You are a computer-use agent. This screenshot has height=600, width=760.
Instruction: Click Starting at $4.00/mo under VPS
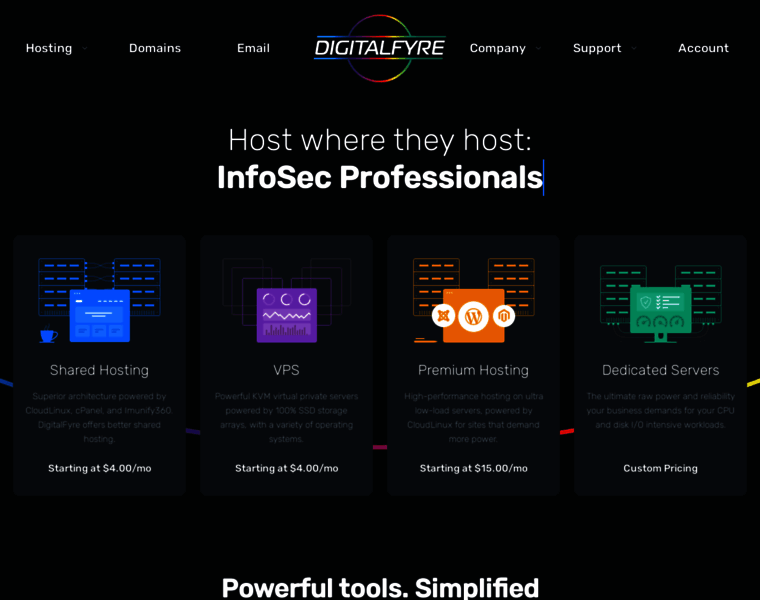[x=286, y=468]
